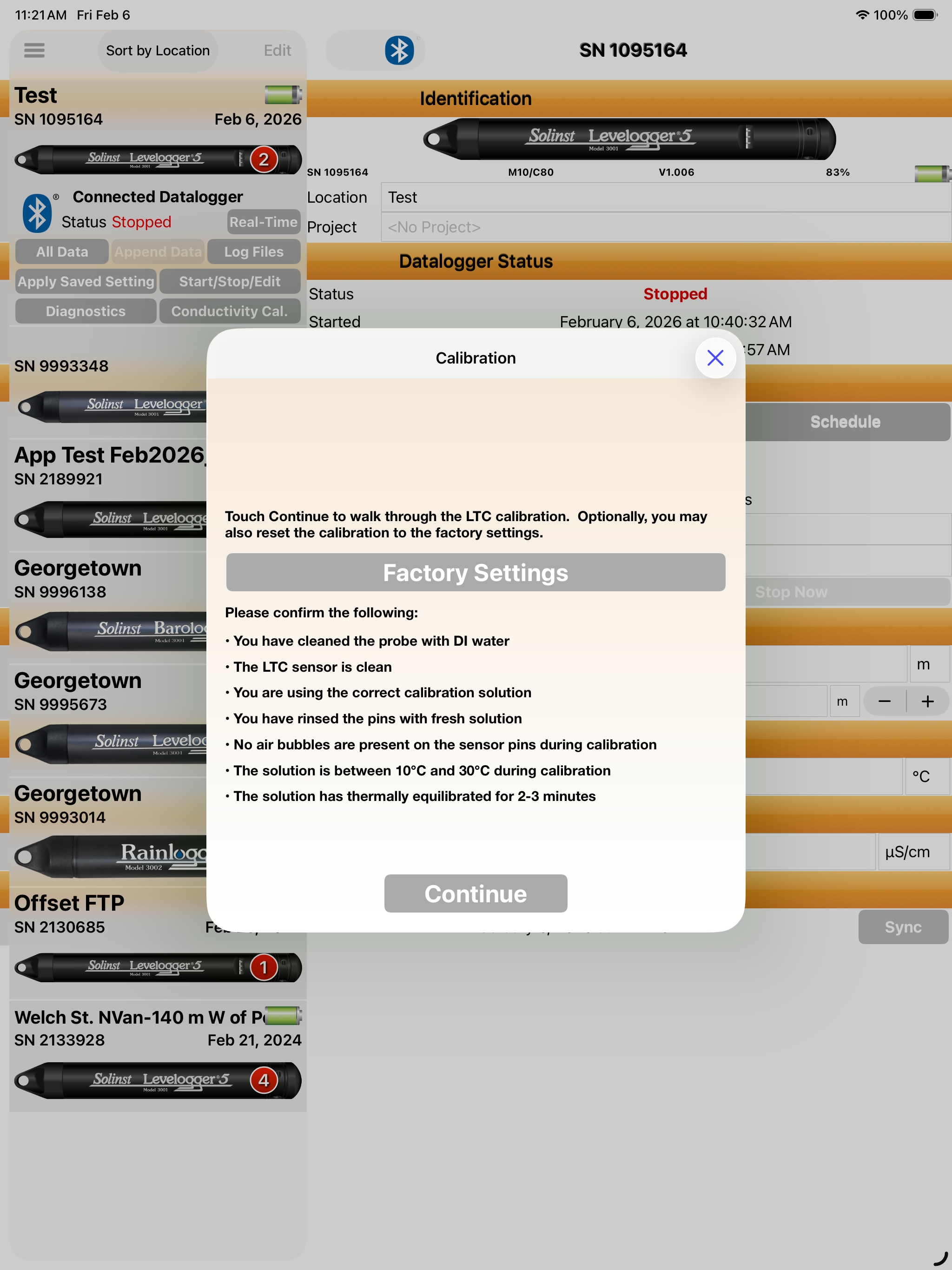This screenshot has width=952, height=1270.
Task: Open Start/Stop/Edit section
Action: pos(230,281)
